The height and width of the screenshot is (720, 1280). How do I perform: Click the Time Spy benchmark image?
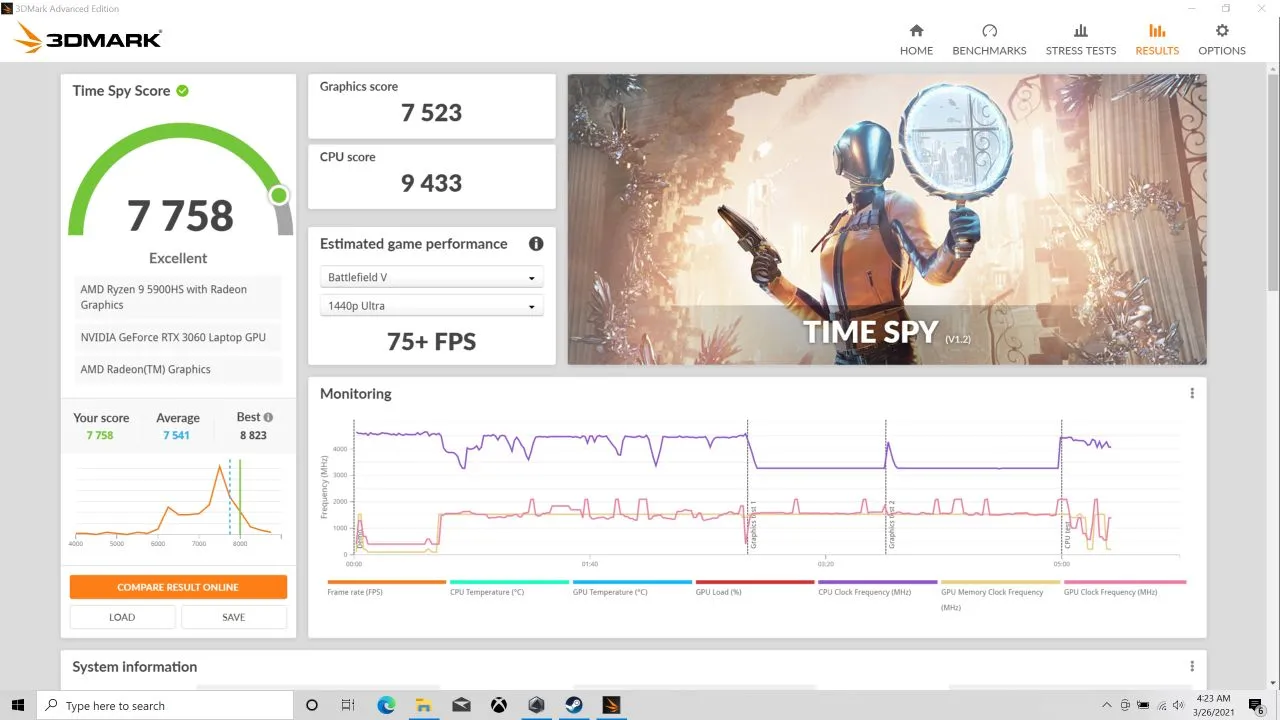click(887, 219)
